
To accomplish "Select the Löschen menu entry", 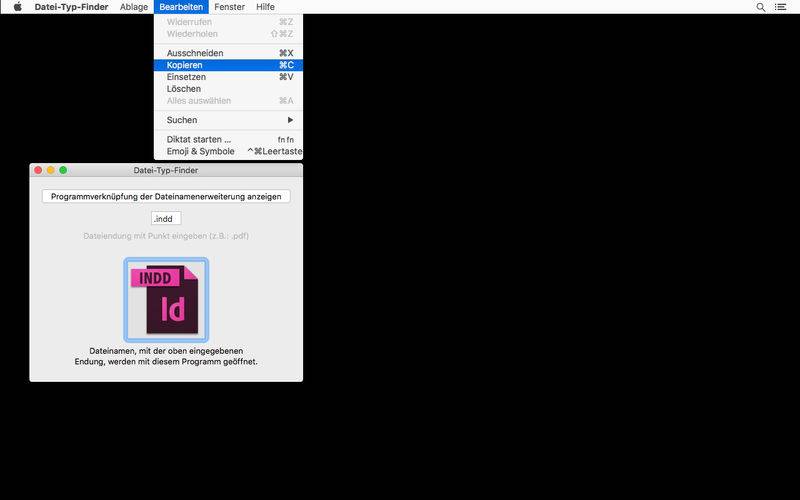I will click(229, 89).
